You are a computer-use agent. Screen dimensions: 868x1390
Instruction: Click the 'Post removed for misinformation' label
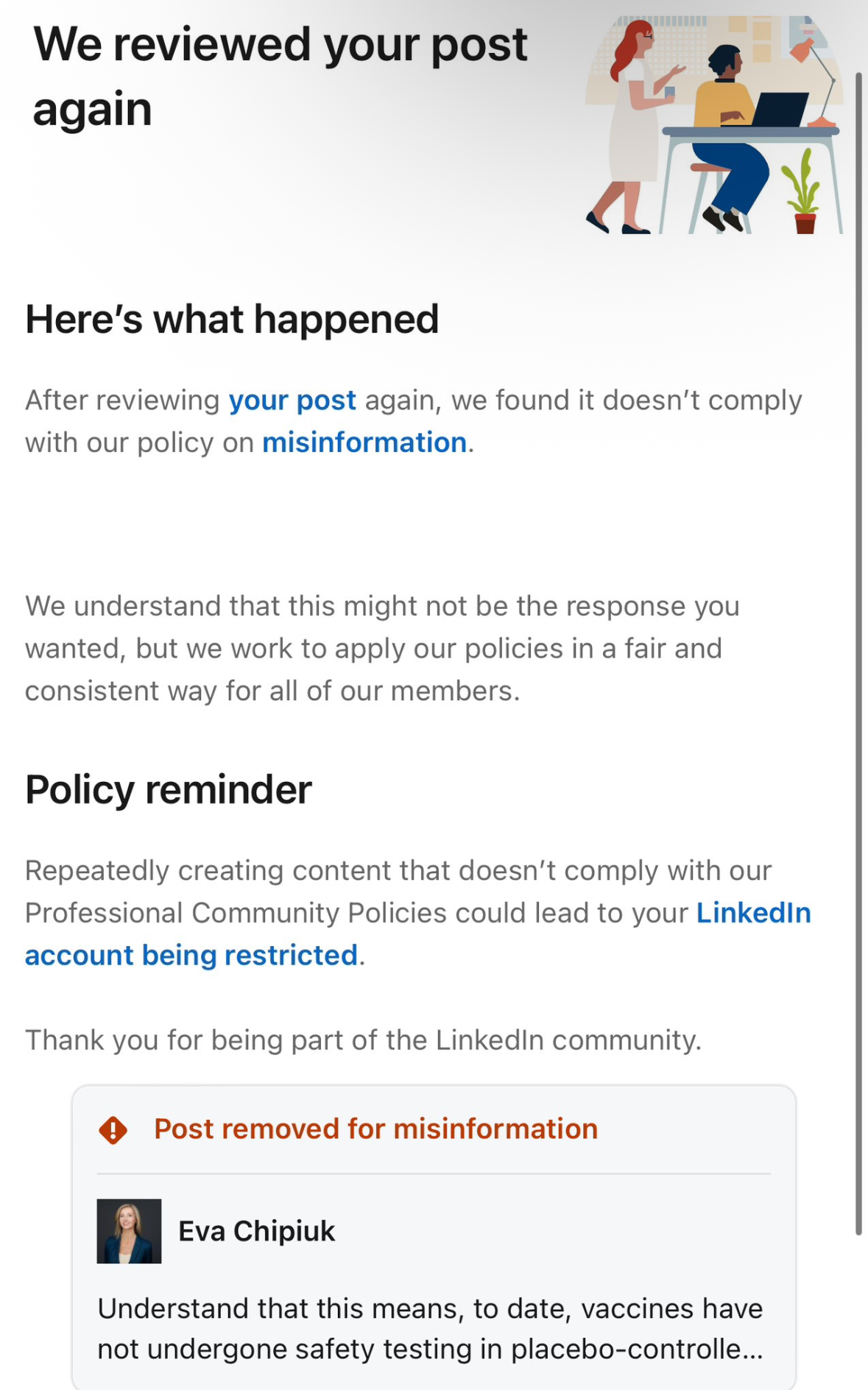click(375, 1129)
